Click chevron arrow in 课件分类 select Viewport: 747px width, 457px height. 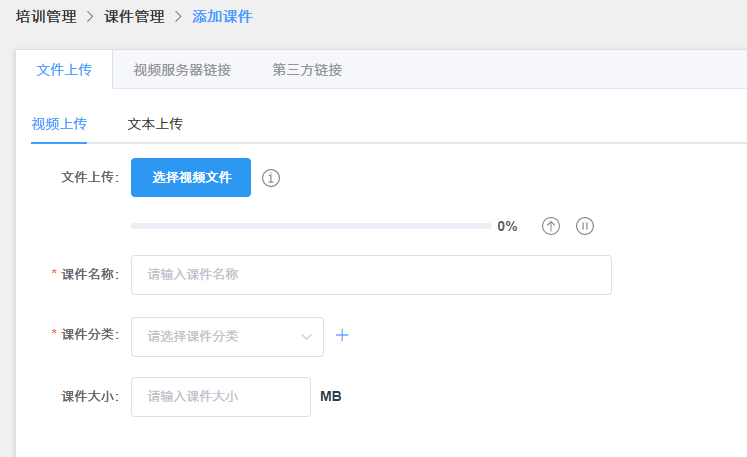pyautogui.click(x=306, y=337)
